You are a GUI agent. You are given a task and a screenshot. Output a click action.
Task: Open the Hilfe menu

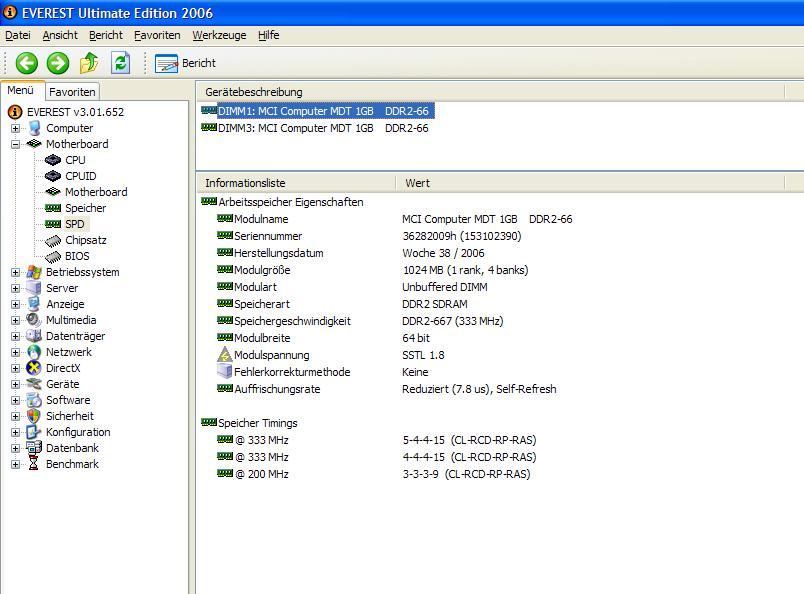(269, 35)
